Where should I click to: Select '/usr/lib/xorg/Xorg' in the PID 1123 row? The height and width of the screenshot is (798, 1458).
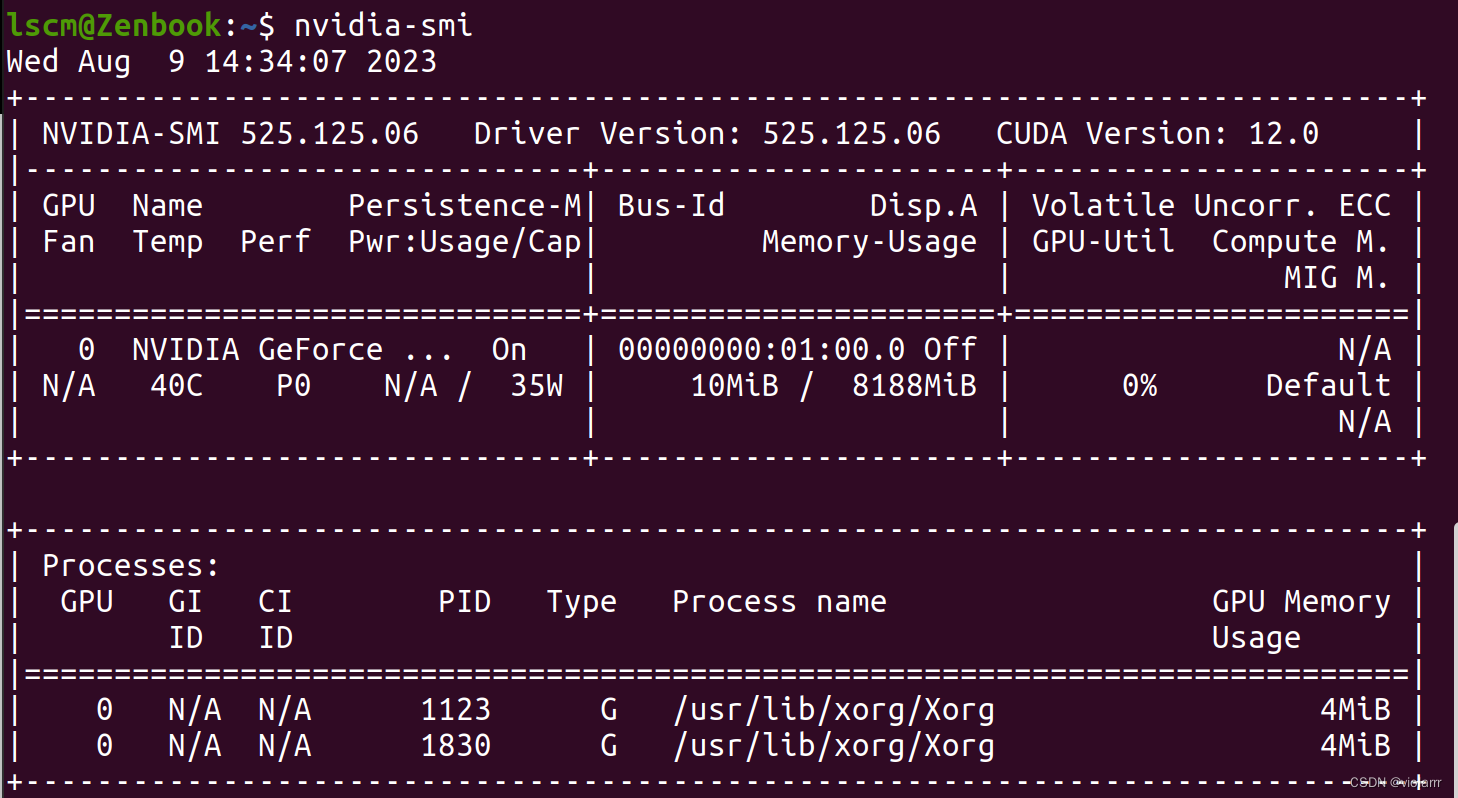tap(833, 710)
